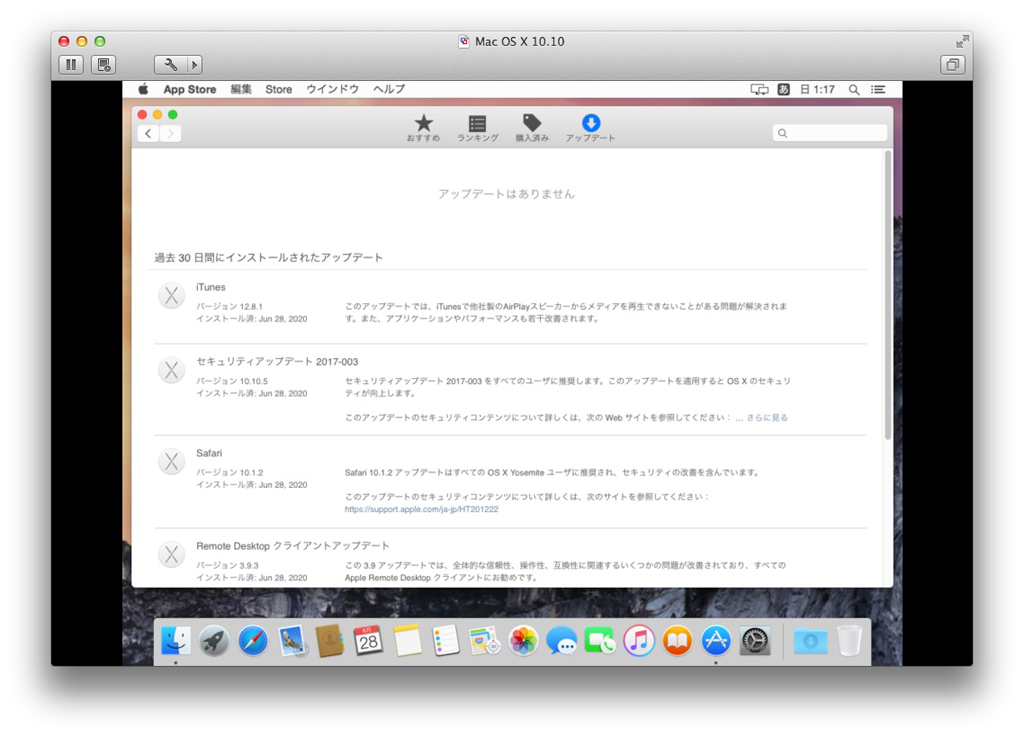Open the Downloads folder in the Dock

[810, 641]
